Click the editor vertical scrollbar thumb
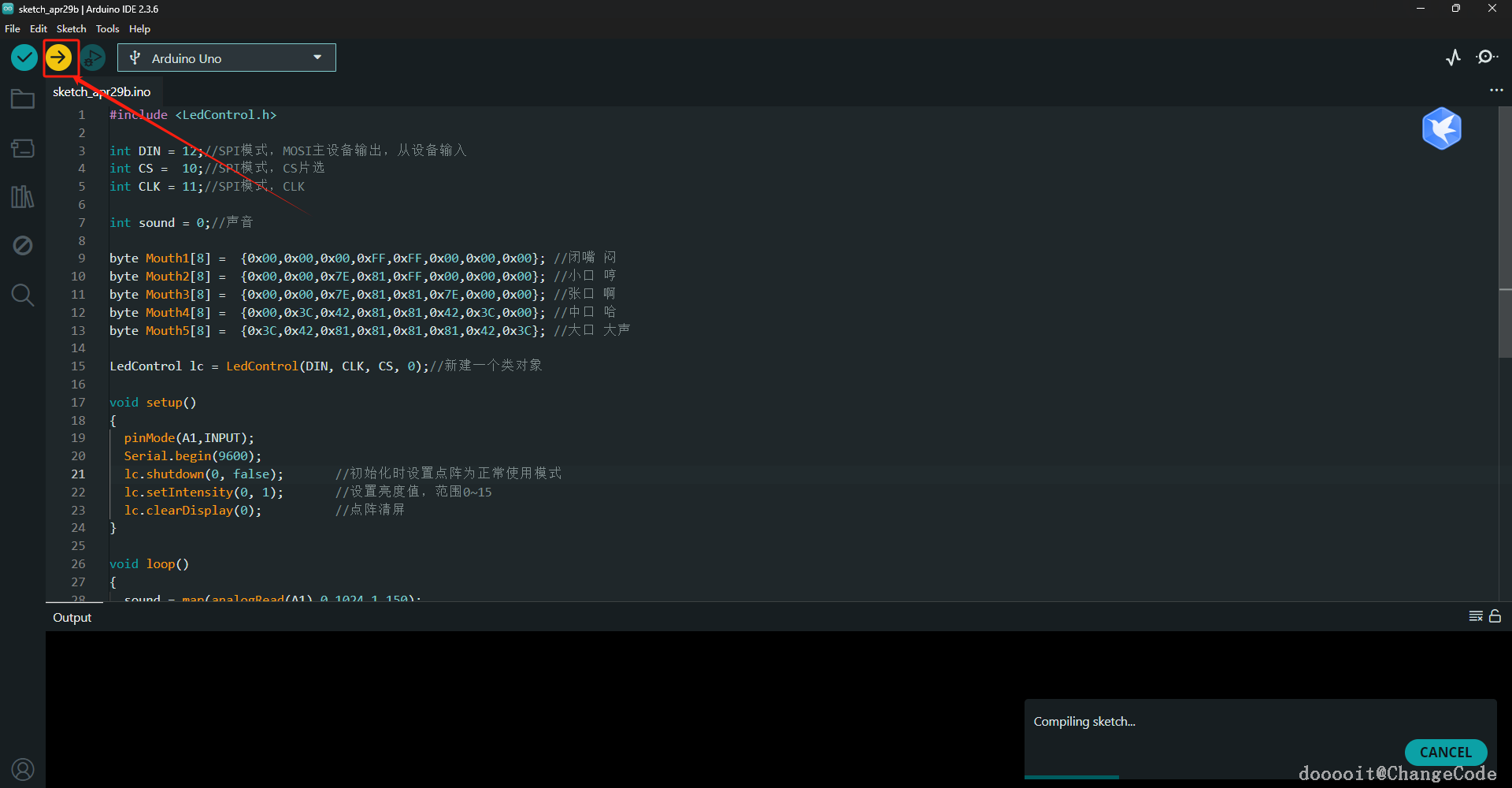1512x788 pixels. [x=1505, y=232]
